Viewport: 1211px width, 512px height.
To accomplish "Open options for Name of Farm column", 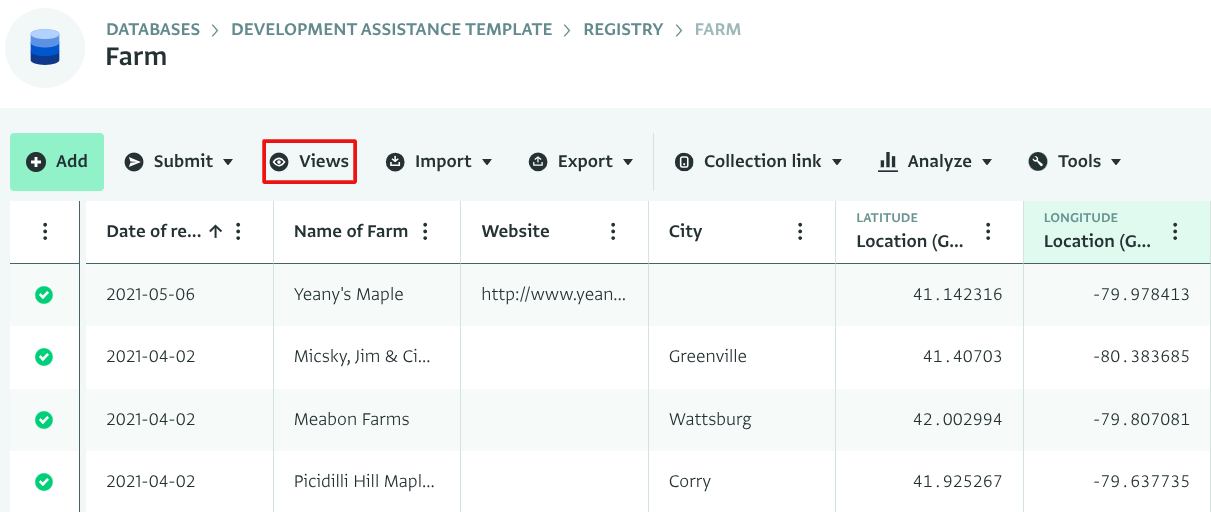I will (x=426, y=232).
